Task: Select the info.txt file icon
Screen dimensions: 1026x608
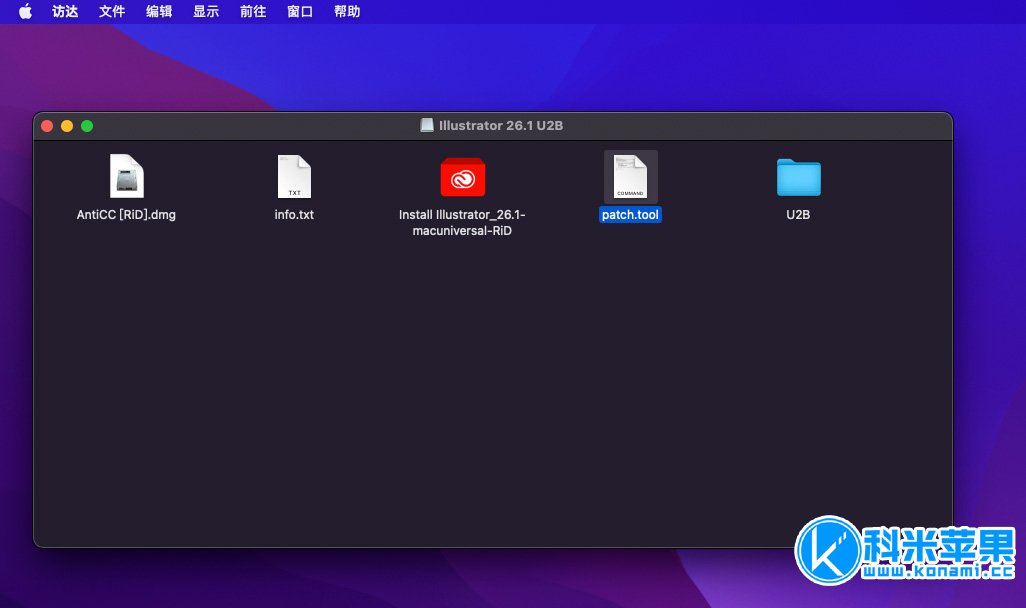Action: [294, 177]
